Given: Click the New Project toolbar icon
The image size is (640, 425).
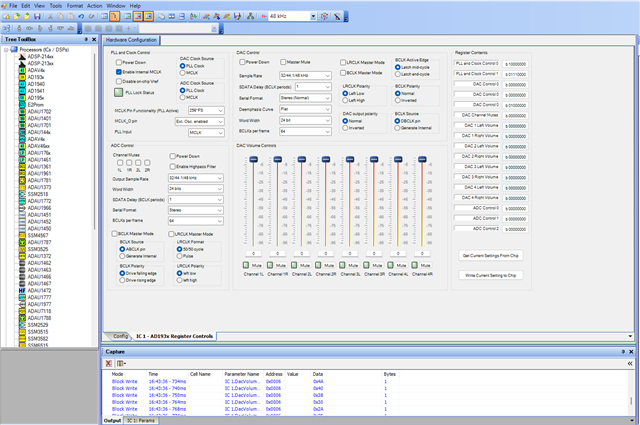Looking at the screenshot, I should click(7, 16).
